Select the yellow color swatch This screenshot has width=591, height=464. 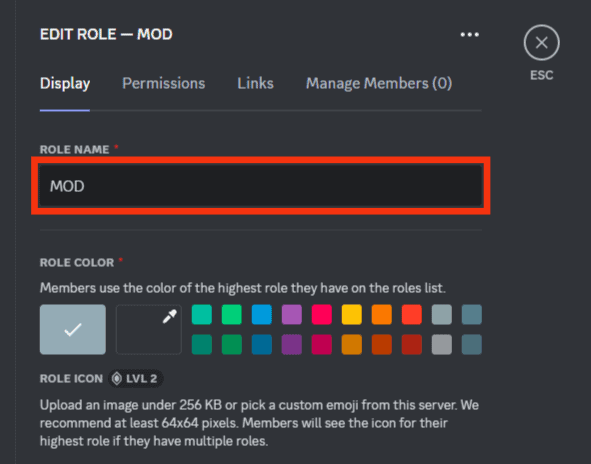click(352, 314)
